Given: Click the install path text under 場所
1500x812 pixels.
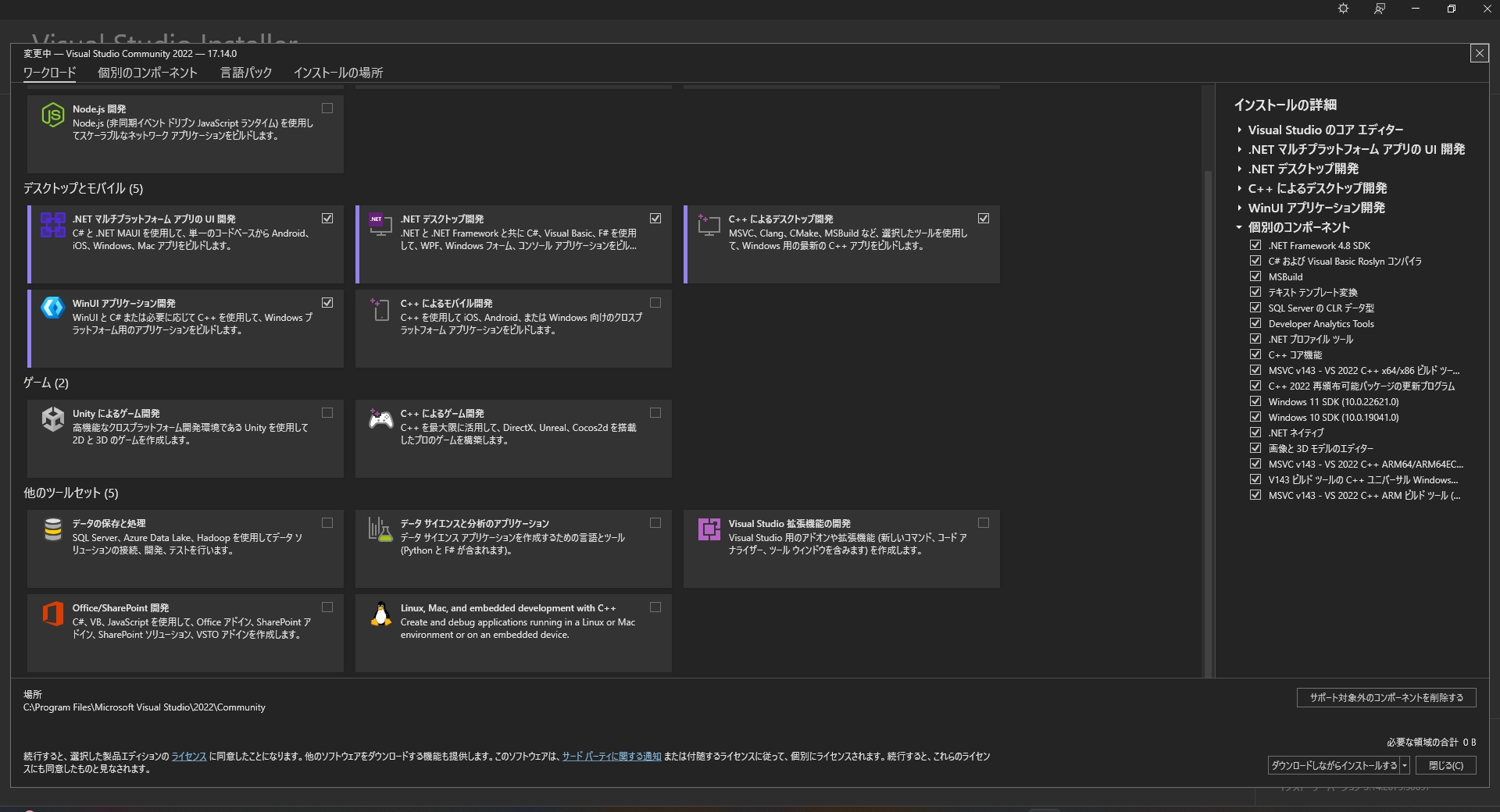Looking at the screenshot, I should tap(145, 707).
